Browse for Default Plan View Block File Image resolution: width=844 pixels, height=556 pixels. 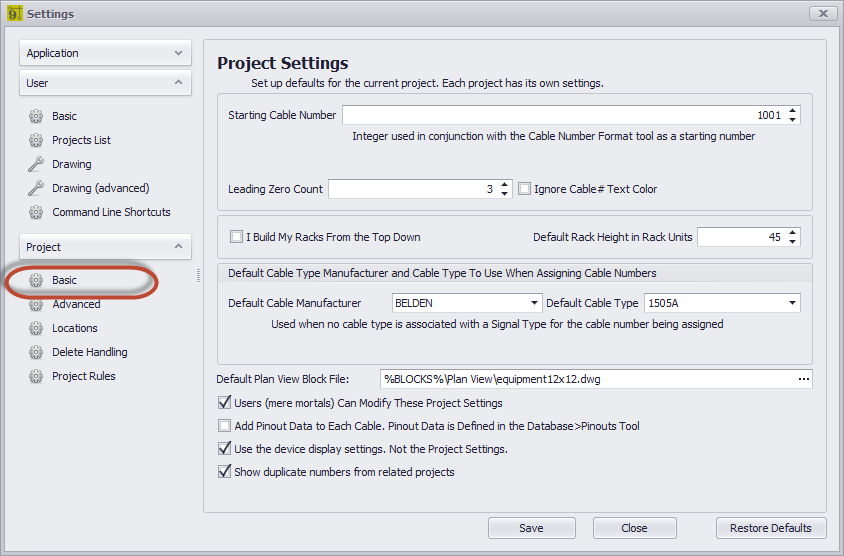(x=803, y=379)
